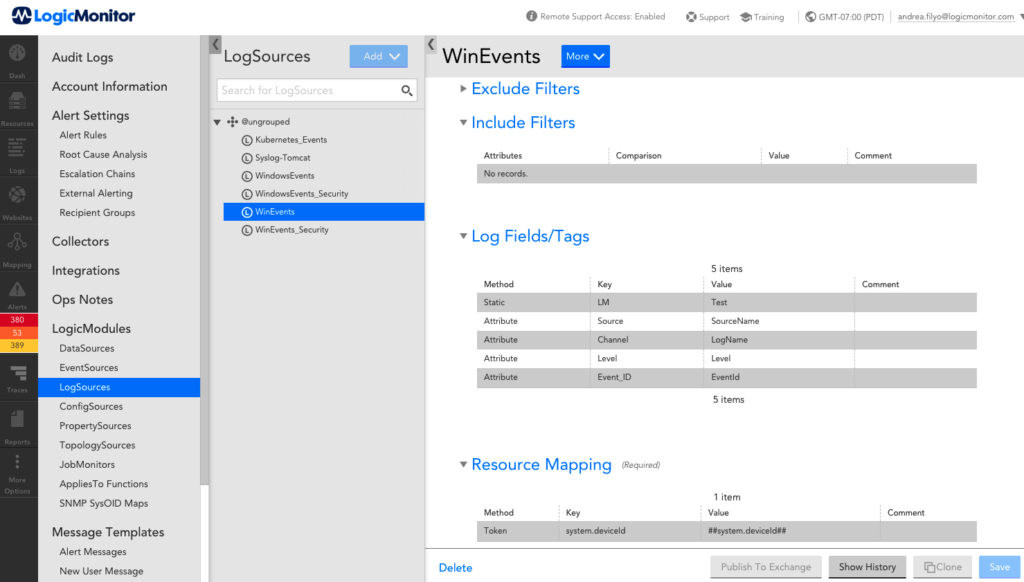The width and height of the screenshot is (1024, 582).
Task: Click the search magnifier in LogSources
Action: 406,90
